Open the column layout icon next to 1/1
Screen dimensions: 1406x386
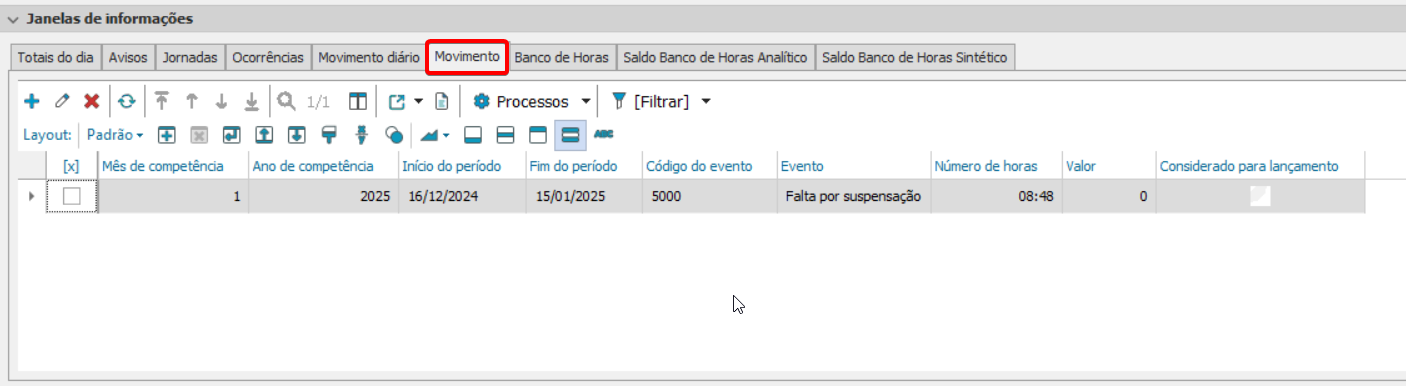(x=357, y=101)
